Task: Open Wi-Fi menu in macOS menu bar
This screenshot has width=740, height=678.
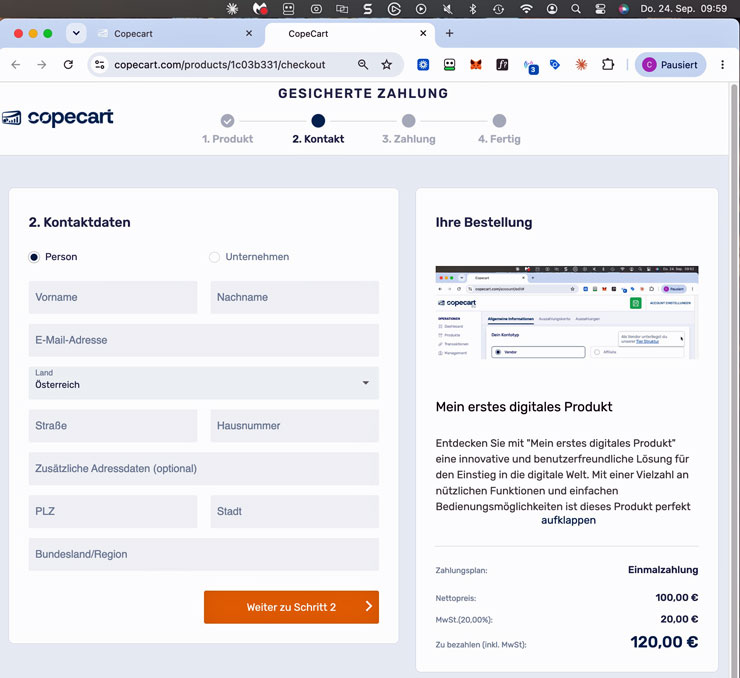Action: click(x=526, y=8)
